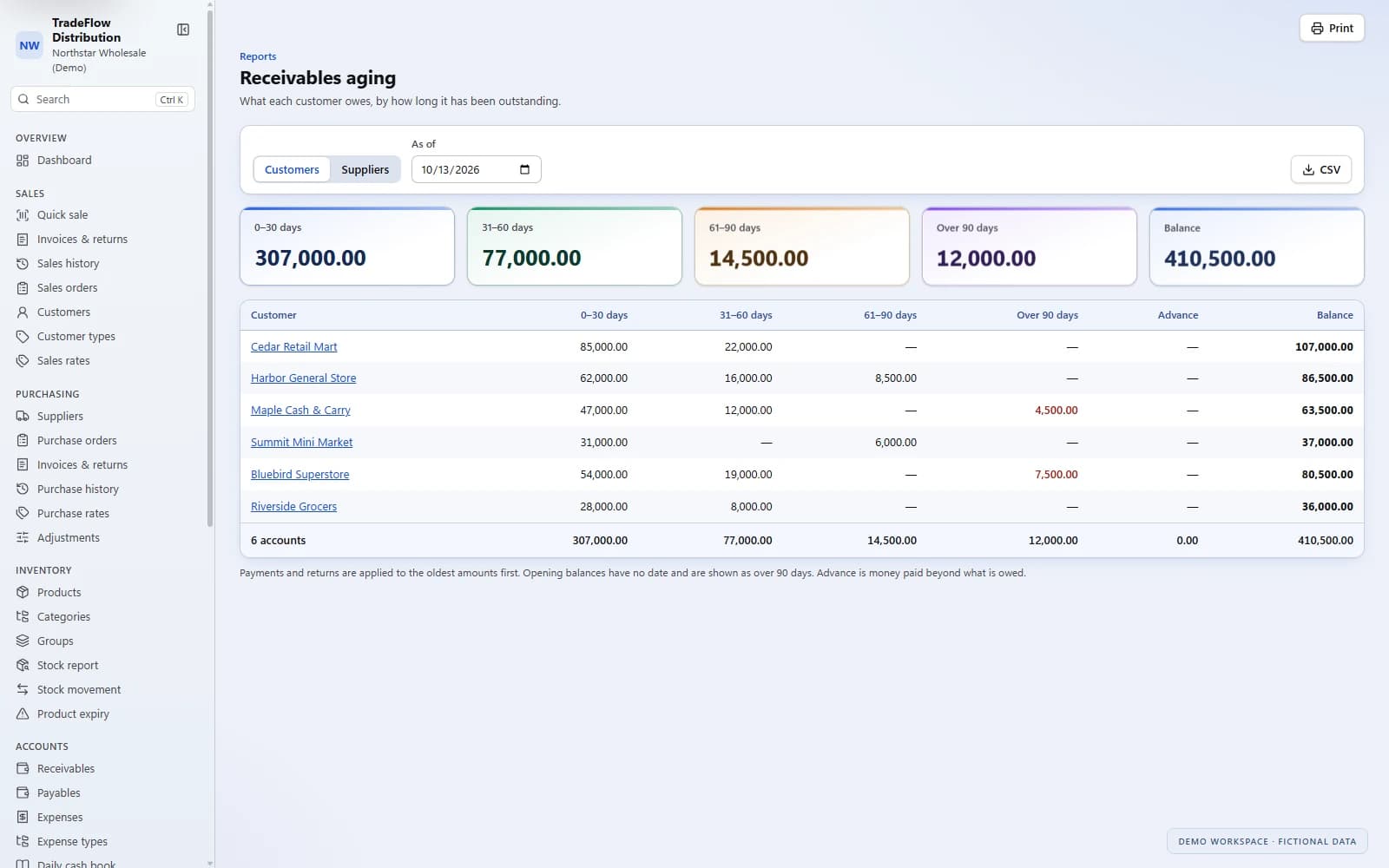Open Summit Mini Market account
This screenshot has width=1389, height=868.
[301, 443]
